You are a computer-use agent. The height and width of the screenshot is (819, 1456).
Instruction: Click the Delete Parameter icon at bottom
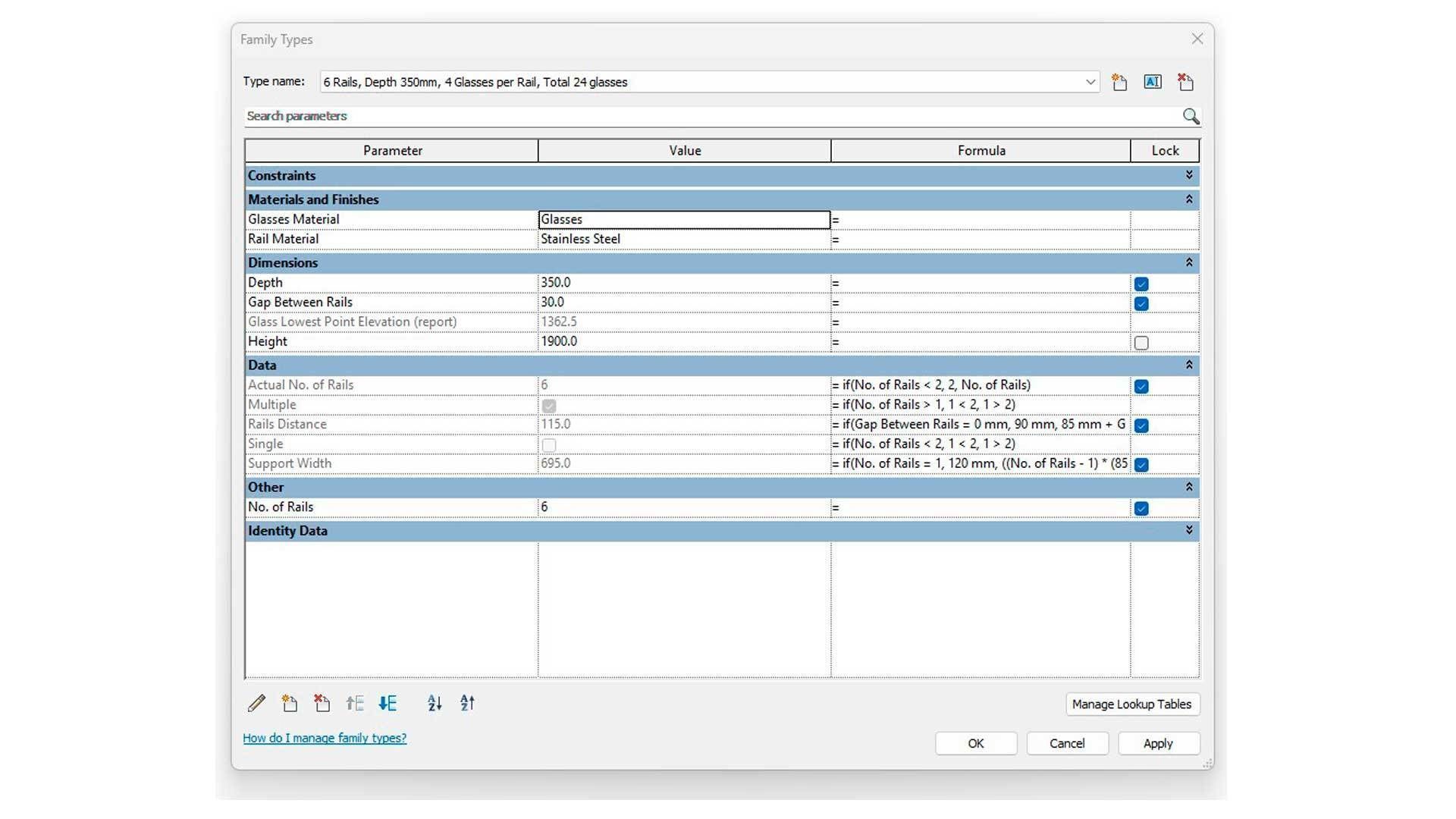tap(322, 704)
